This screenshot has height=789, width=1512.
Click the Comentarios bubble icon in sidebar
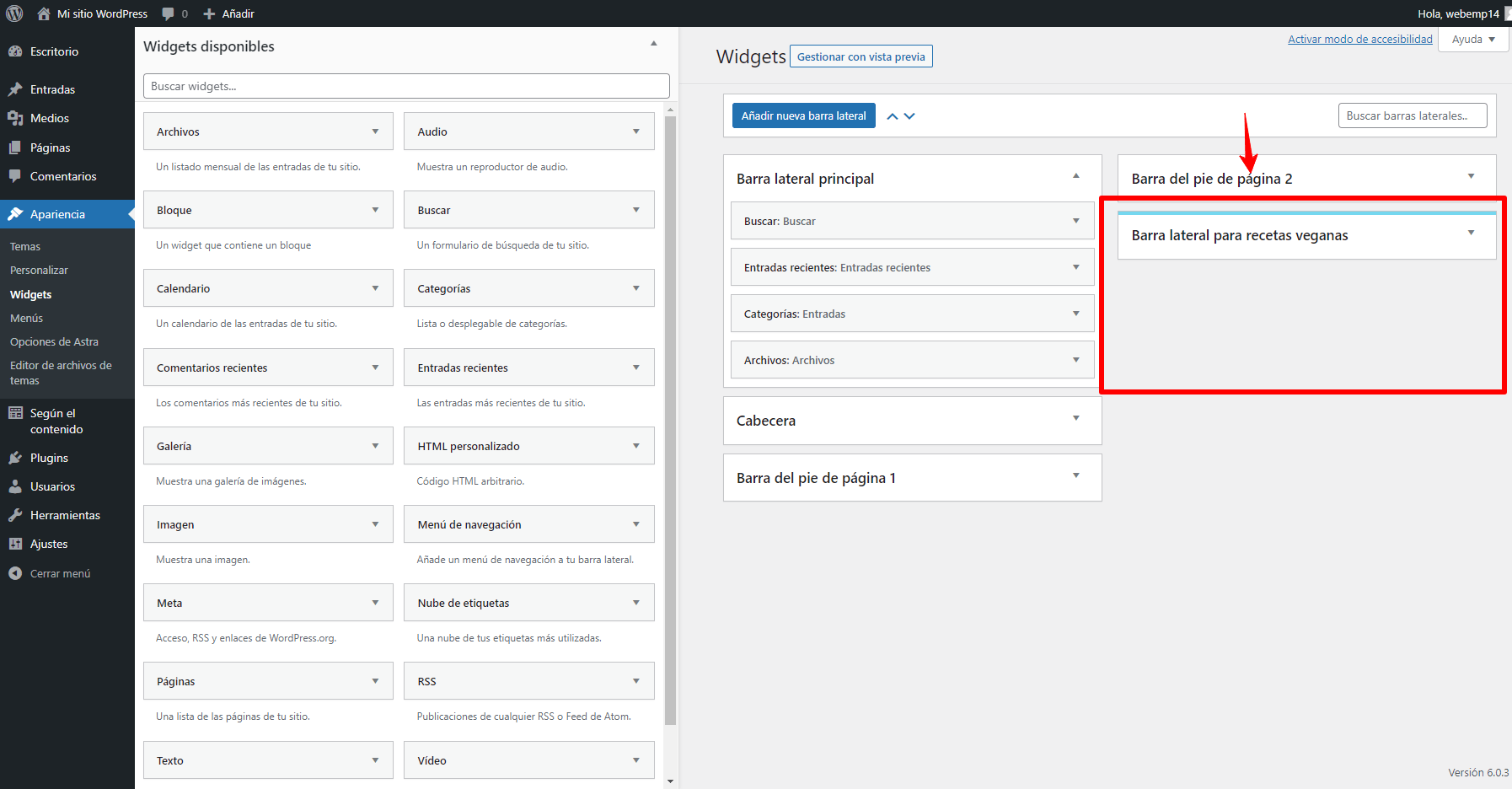(x=15, y=176)
